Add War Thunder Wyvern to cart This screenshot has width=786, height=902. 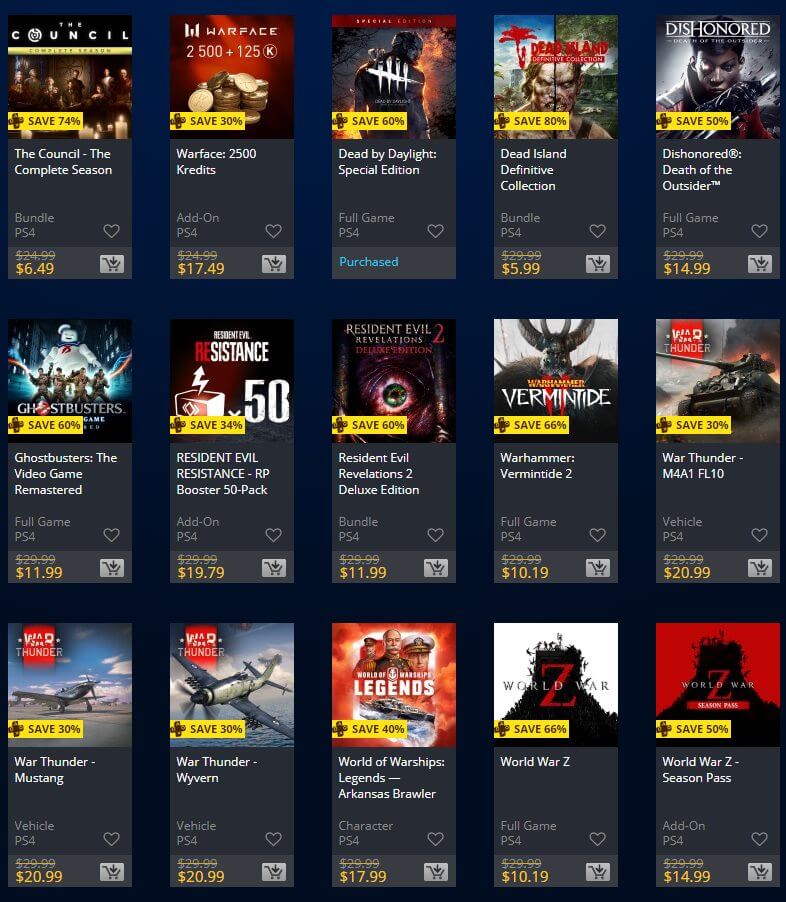(274, 872)
